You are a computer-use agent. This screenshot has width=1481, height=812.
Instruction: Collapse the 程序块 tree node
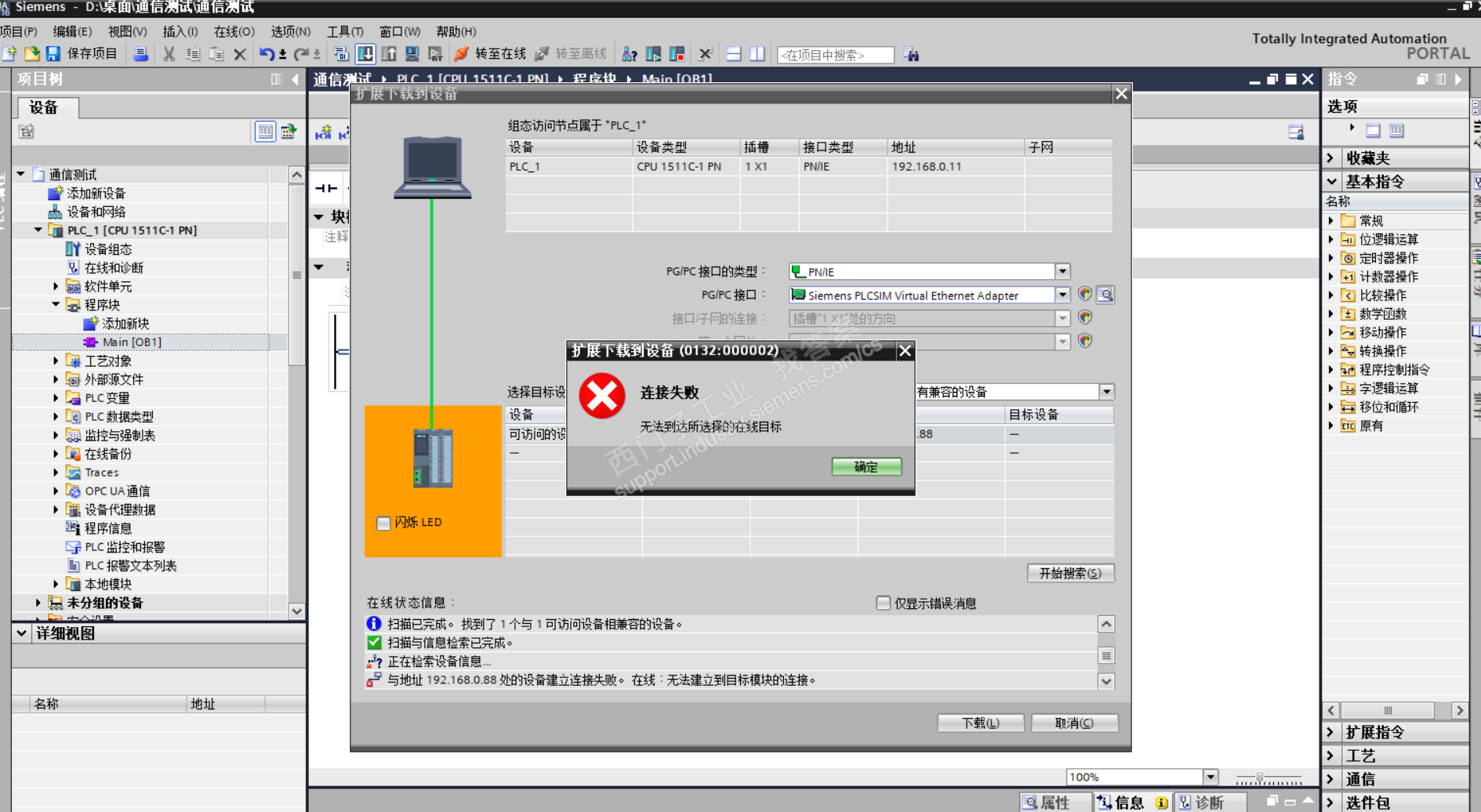coord(56,305)
